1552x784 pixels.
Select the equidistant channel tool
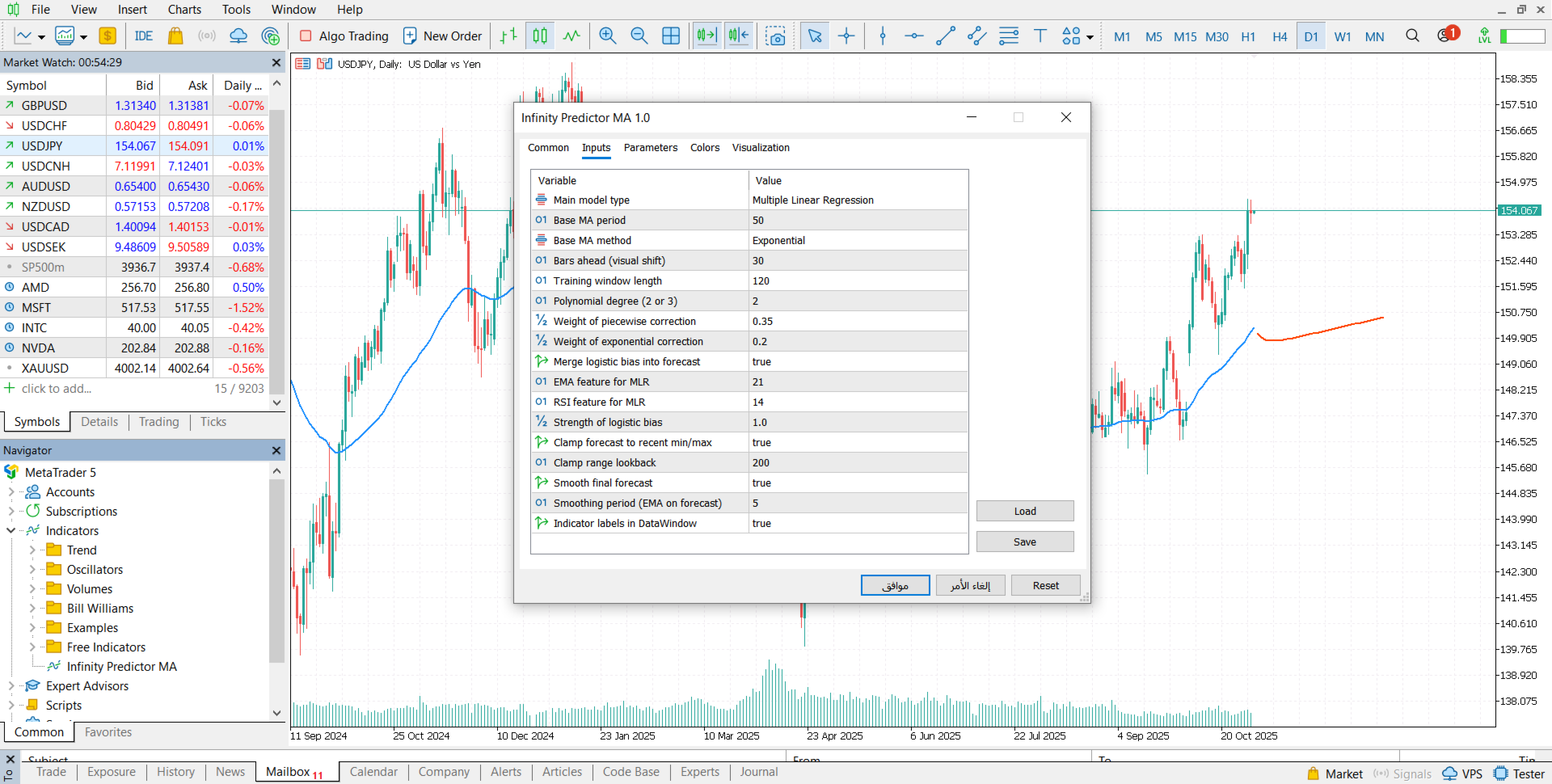[977, 36]
